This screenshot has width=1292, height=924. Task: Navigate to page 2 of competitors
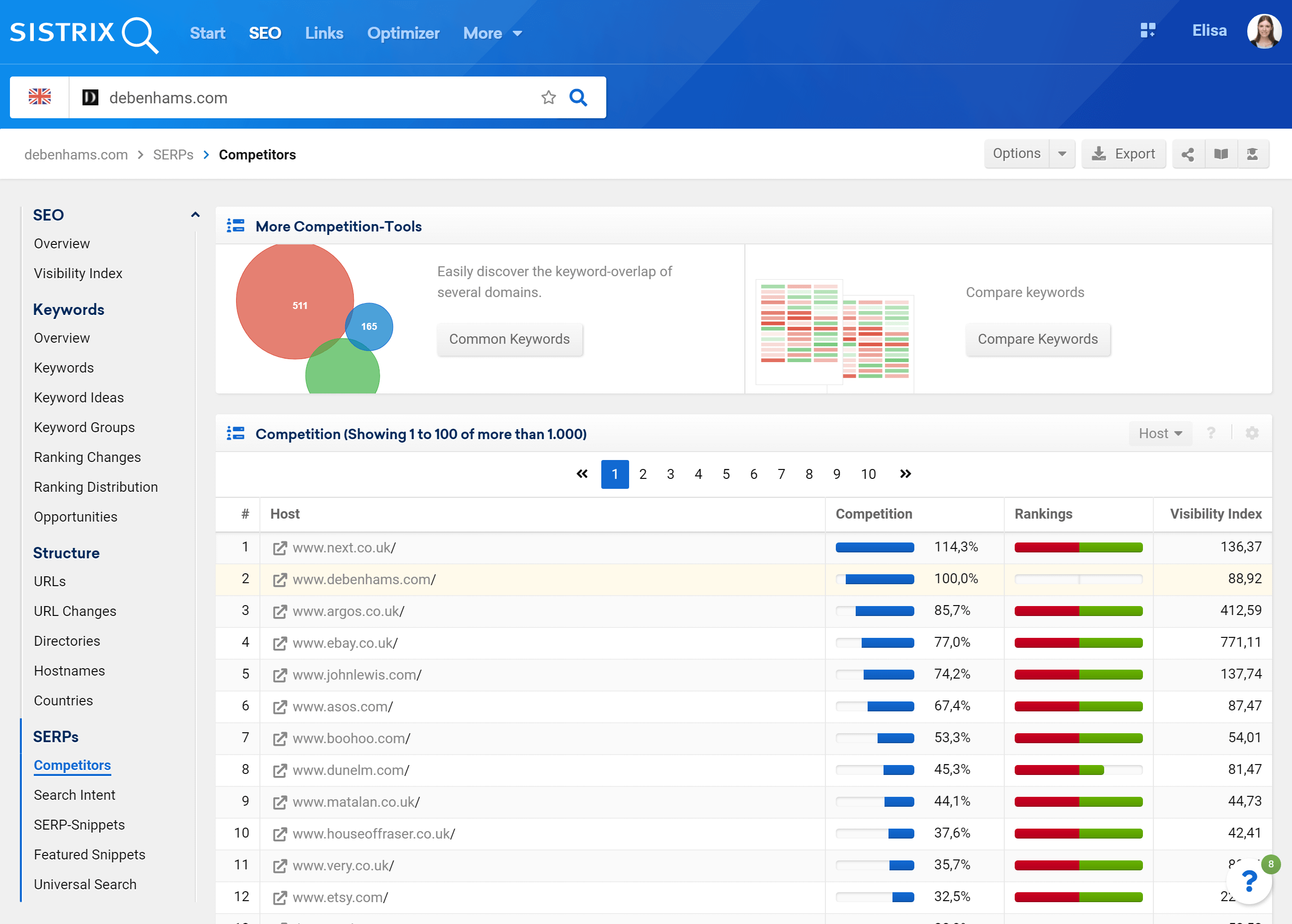point(642,473)
